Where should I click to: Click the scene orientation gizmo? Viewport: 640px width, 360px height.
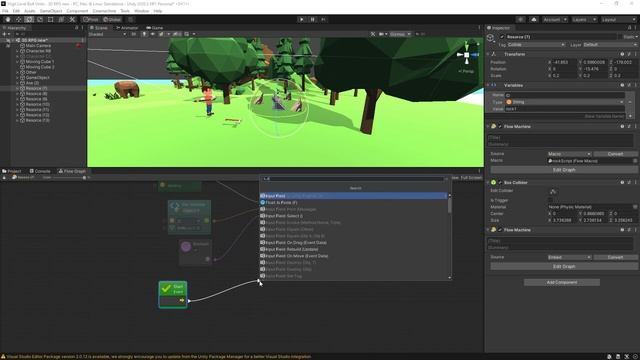coord(467,55)
